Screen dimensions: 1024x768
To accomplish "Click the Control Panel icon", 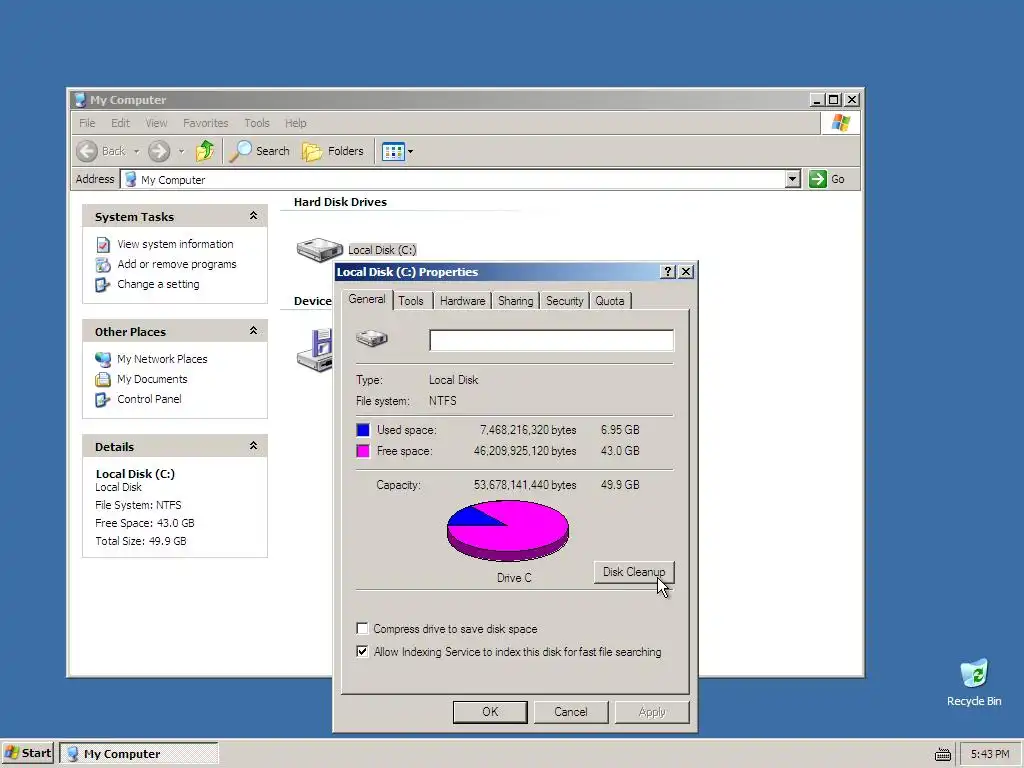I will [x=103, y=400].
